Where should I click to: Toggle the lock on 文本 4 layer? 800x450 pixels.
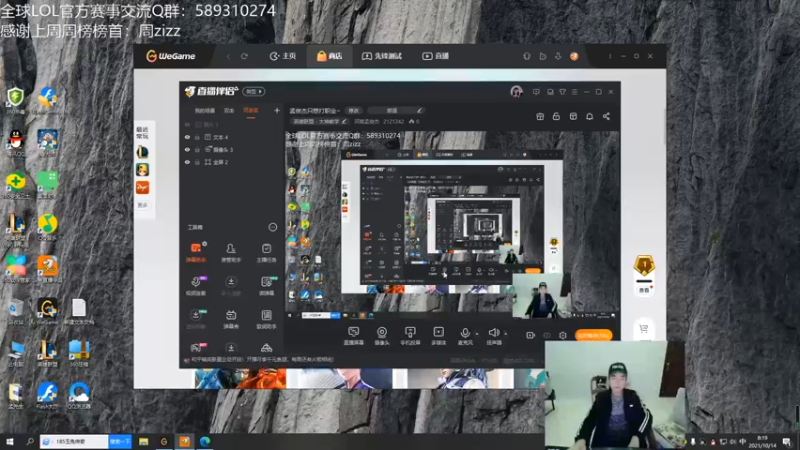point(197,137)
